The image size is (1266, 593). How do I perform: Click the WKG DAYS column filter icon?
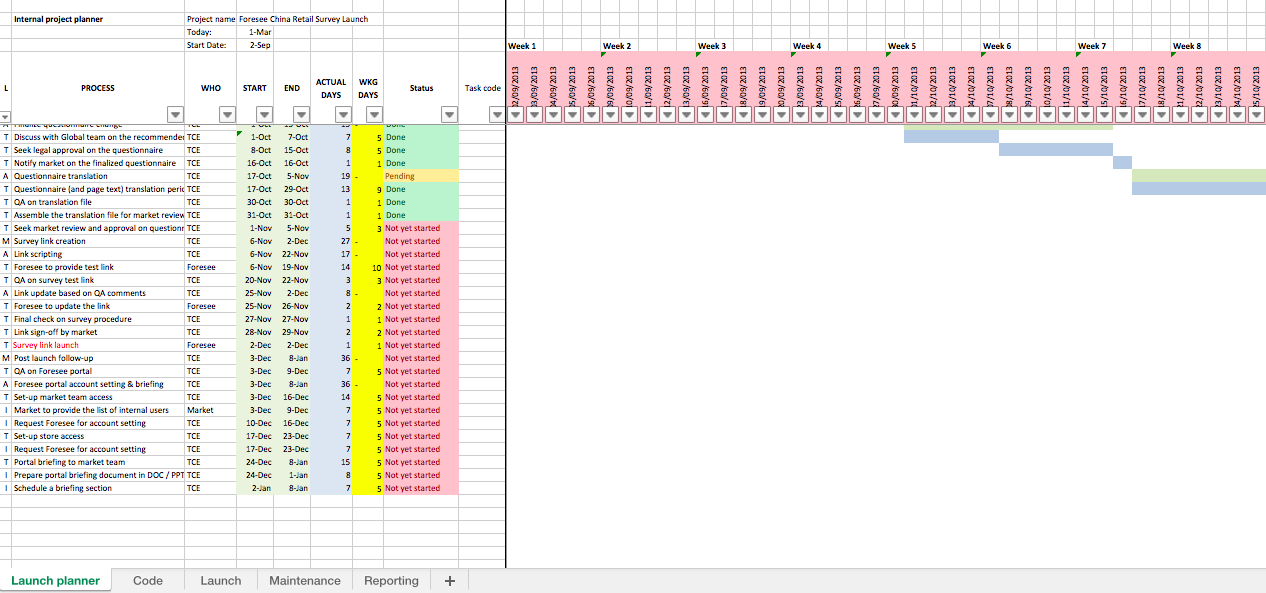375,114
